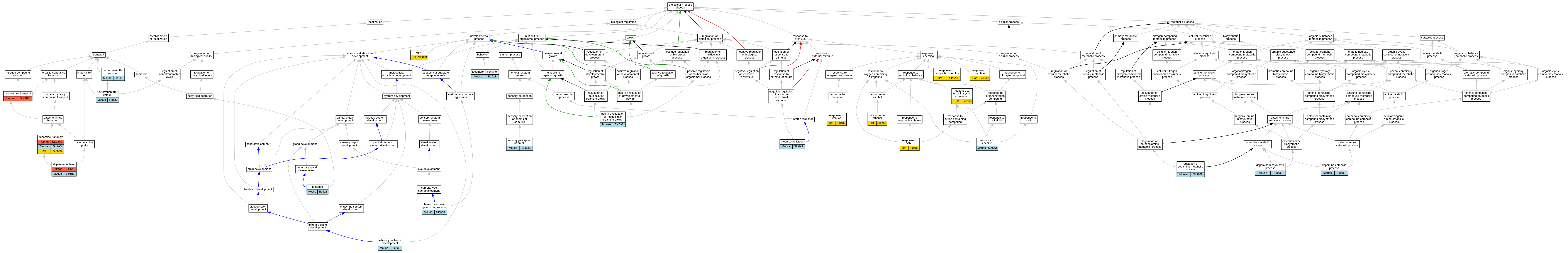Click the 'response to nicotine' node

pos(980,74)
